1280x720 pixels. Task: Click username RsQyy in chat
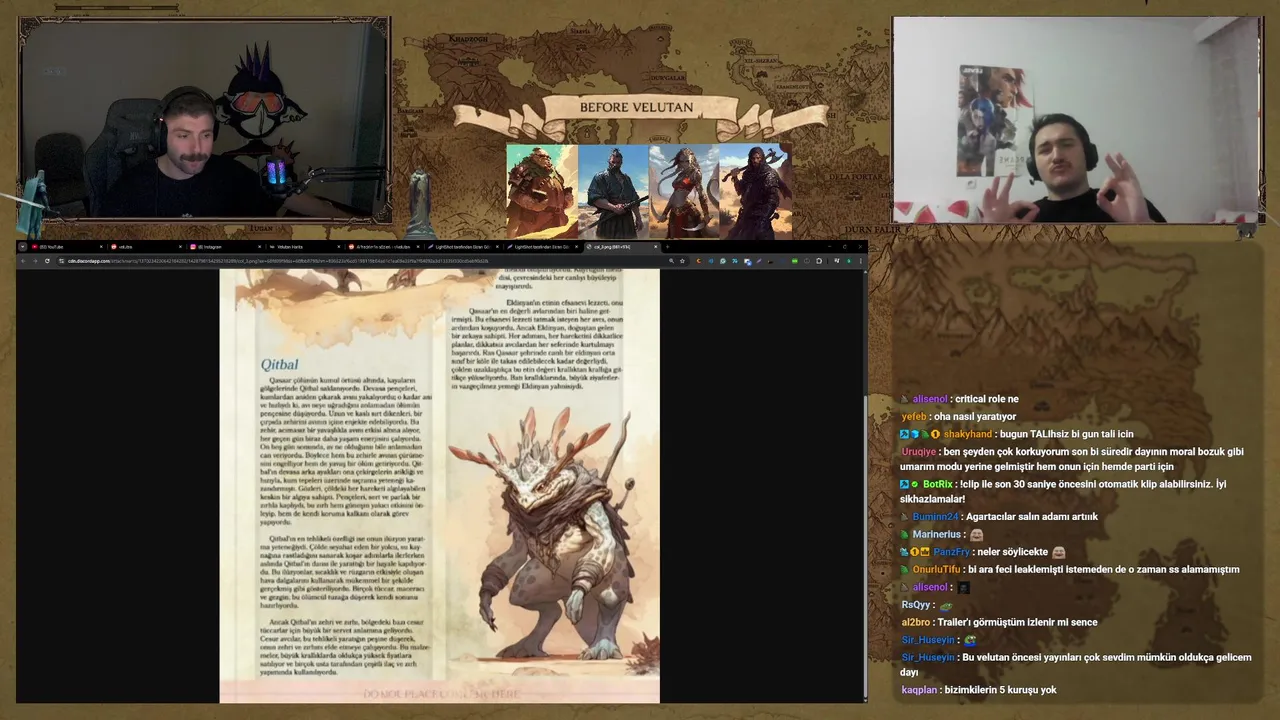[916, 605]
